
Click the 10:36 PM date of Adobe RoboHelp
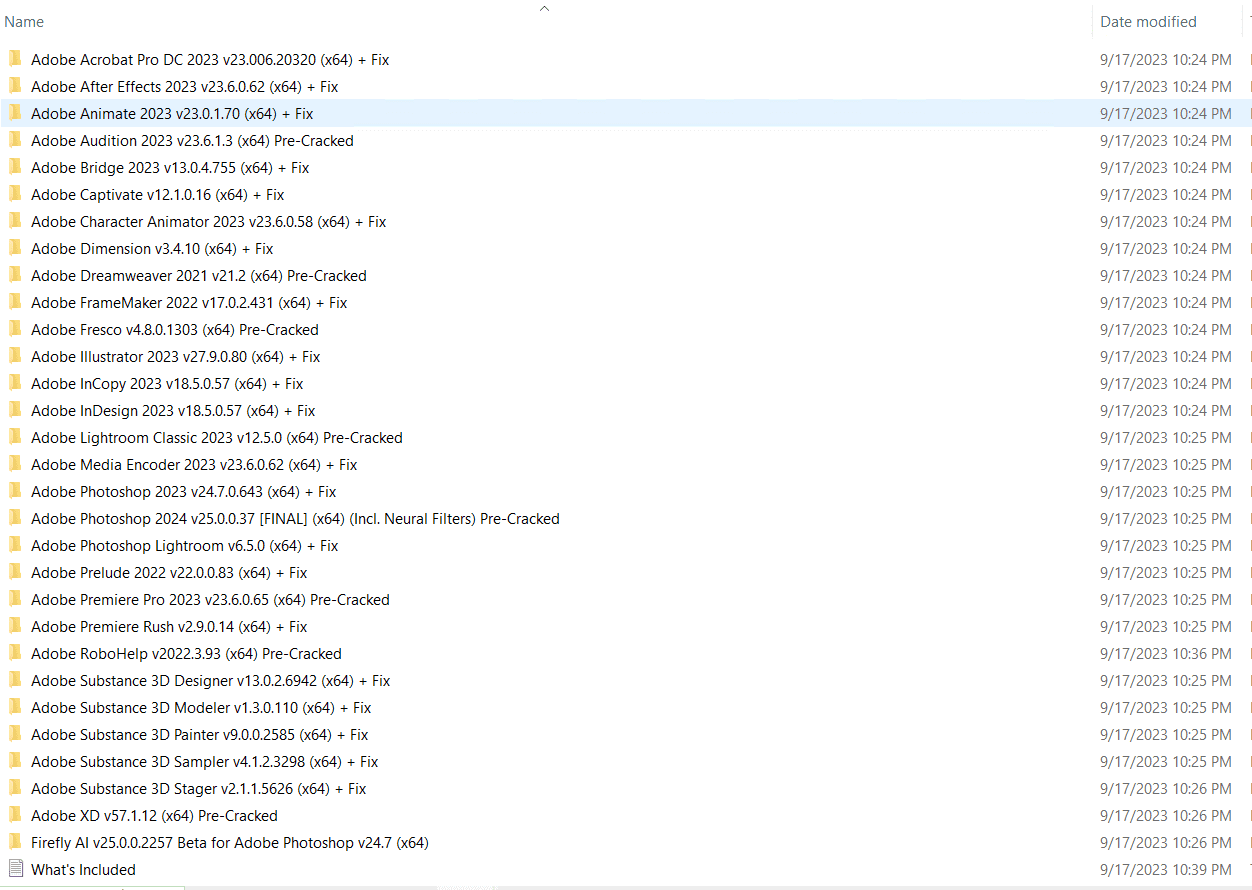(1166, 654)
